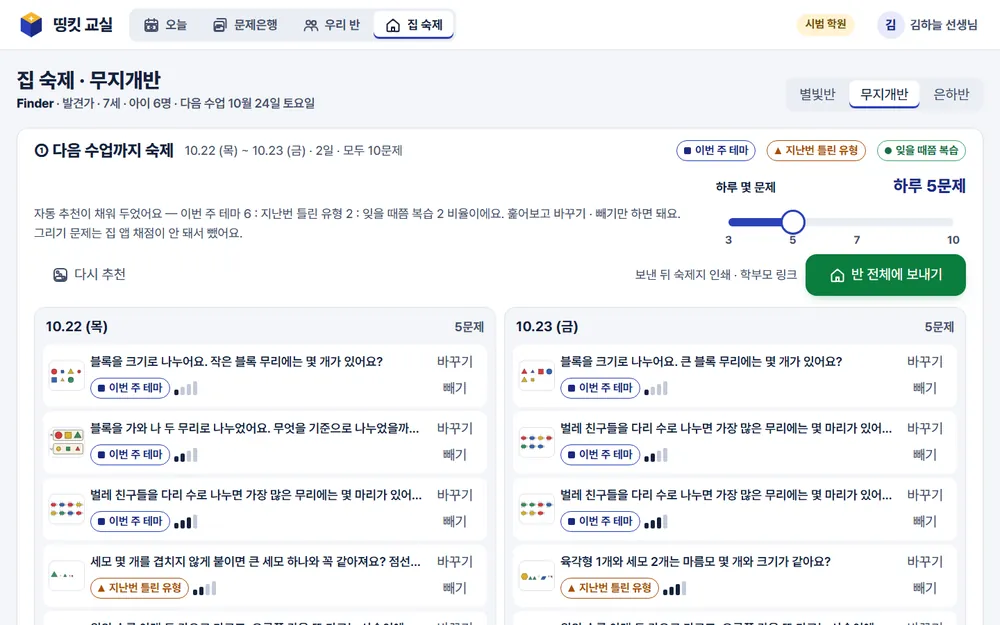1000x625 pixels.
Task: Click the 다시 추천 button
Action: (x=89, y=274)
